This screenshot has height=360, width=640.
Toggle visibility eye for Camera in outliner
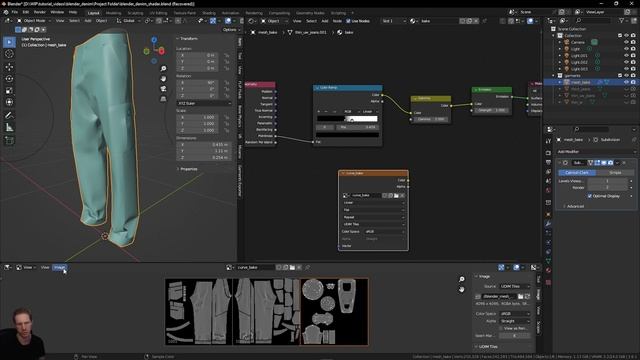click(626, 42)
